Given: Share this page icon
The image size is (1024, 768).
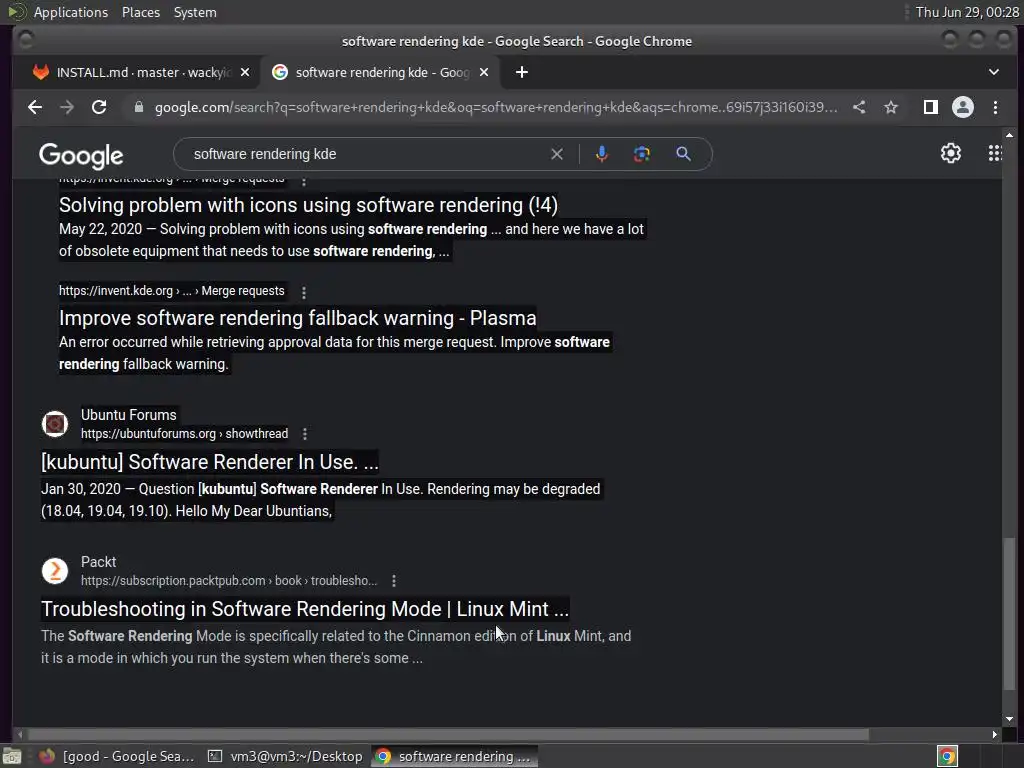Looking at the screenshot, I should tap(859, 107).
